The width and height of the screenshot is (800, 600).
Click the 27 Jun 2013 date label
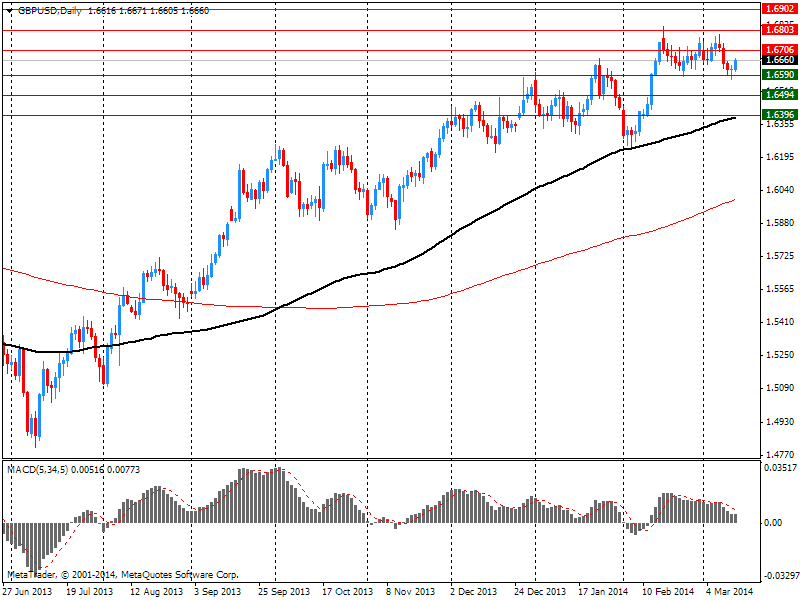click(26, 592)
